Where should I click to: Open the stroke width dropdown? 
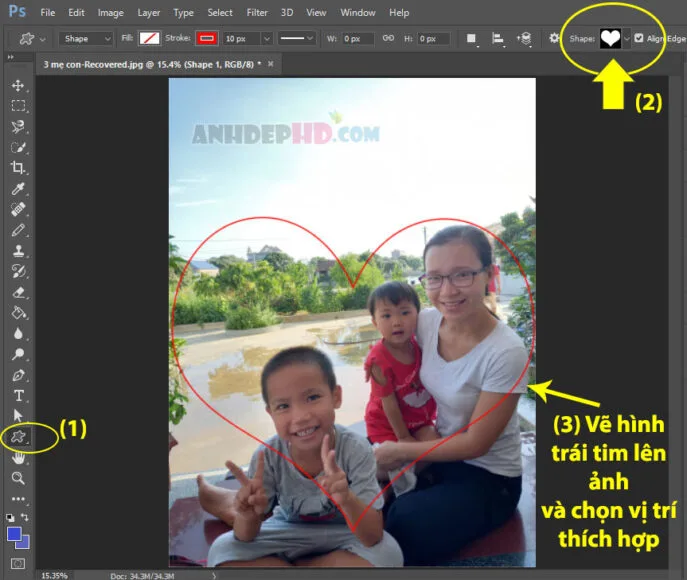tap(266, 39)
